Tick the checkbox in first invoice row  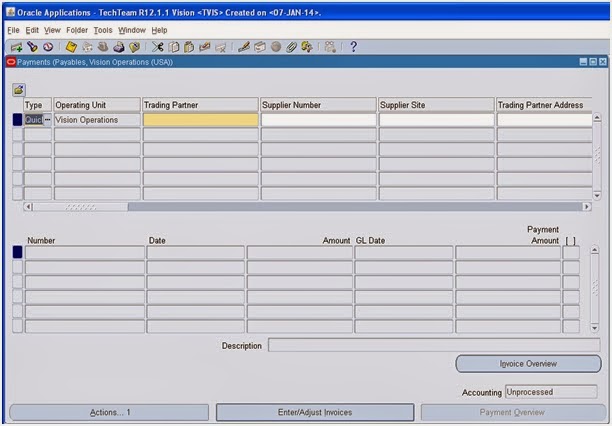[571, 253]
